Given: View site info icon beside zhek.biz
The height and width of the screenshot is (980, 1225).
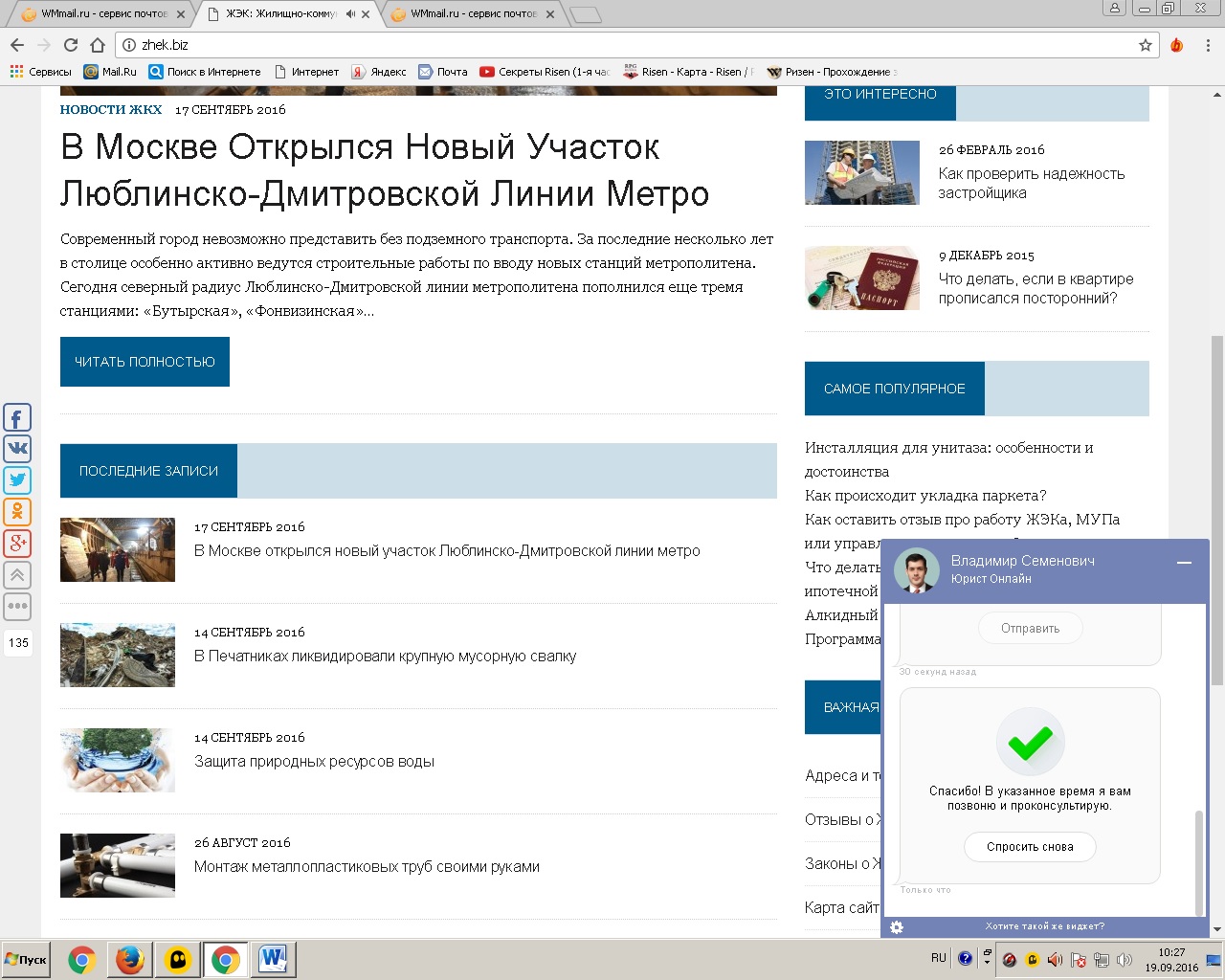Looking at the screenshot, I should (130, 45).
